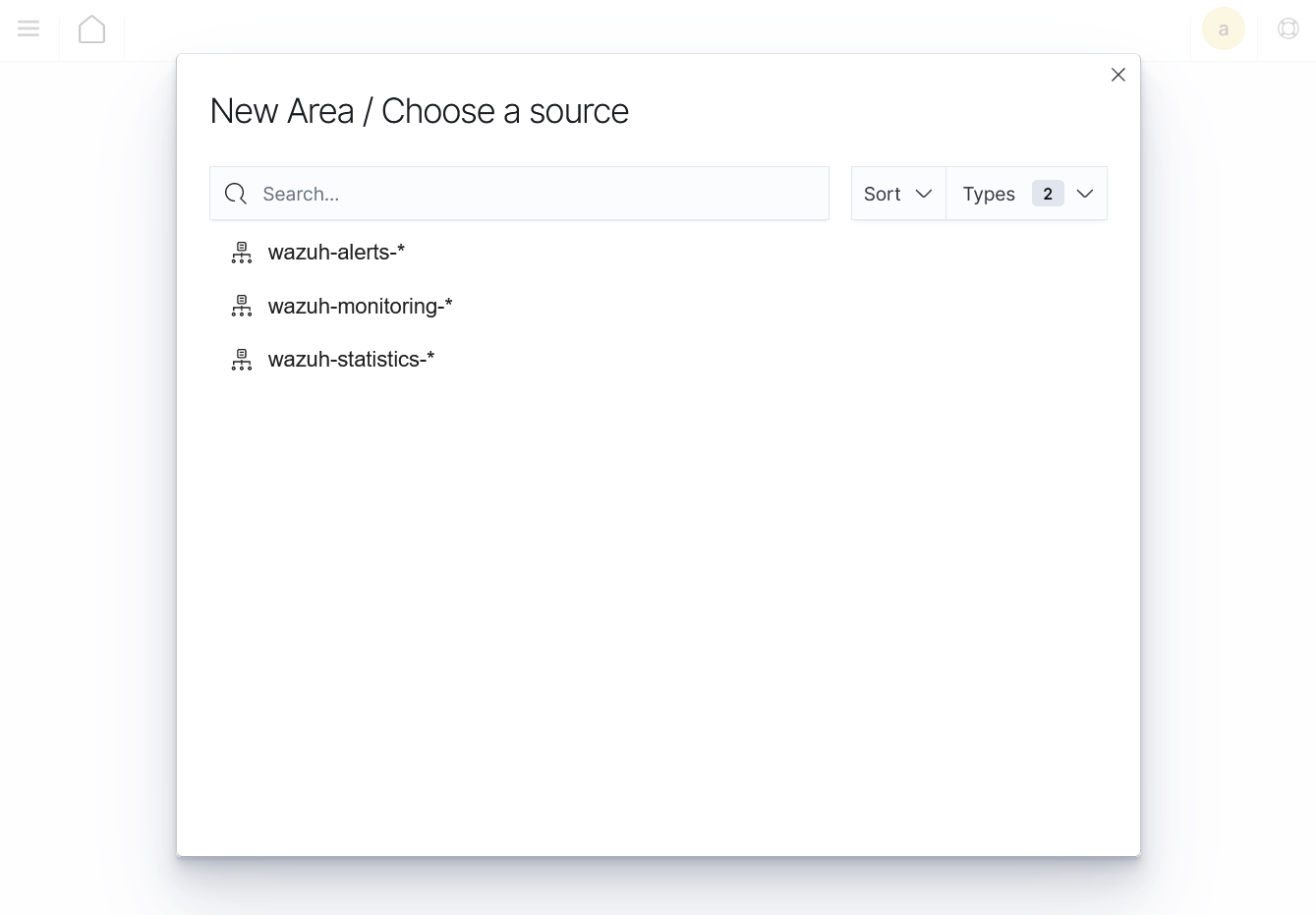
Task: Pick the wazuh-statistics-* source
Action: pos(351,360)
